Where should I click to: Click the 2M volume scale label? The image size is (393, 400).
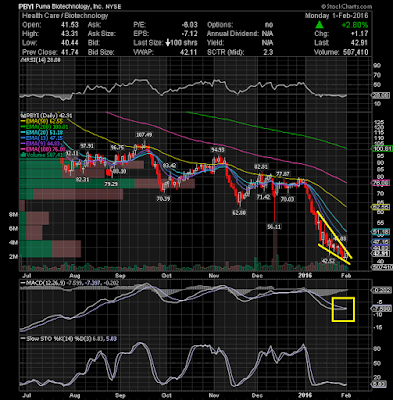13,257
